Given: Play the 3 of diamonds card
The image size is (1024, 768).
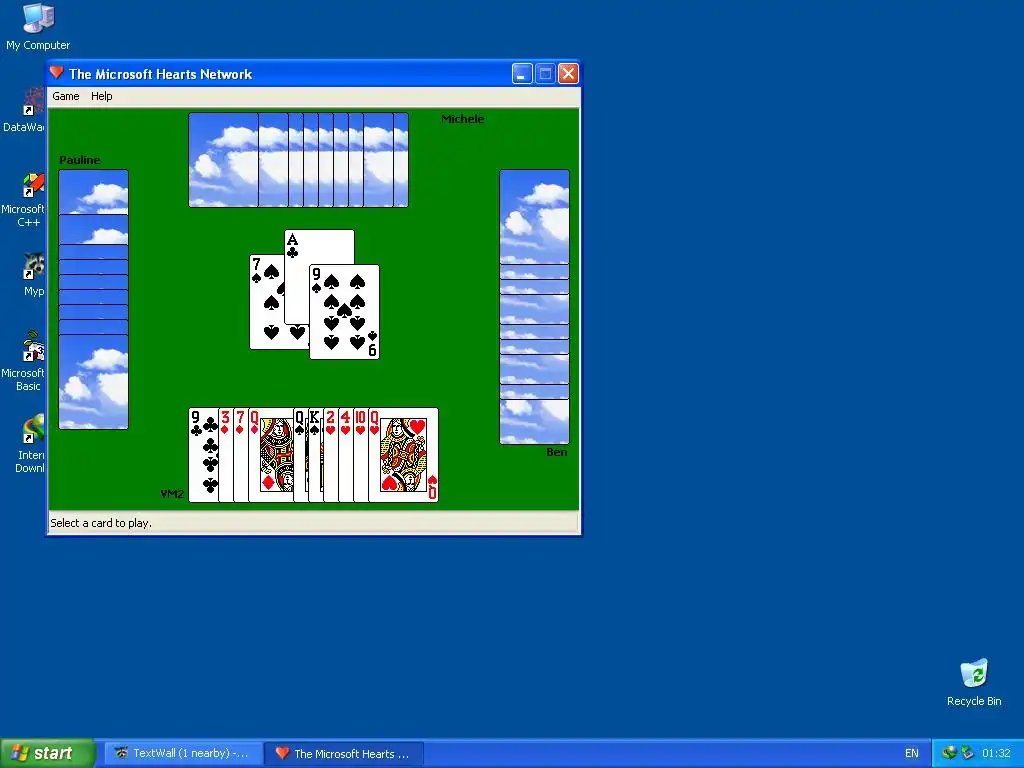Looking at the screenshot, I should click(226, 455).
